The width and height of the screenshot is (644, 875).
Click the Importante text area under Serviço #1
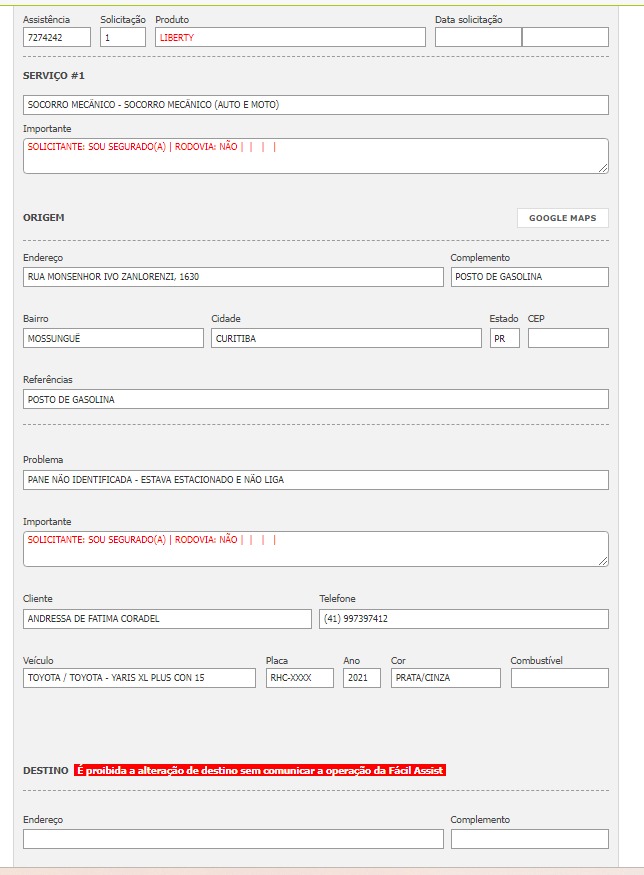[315, 156]
